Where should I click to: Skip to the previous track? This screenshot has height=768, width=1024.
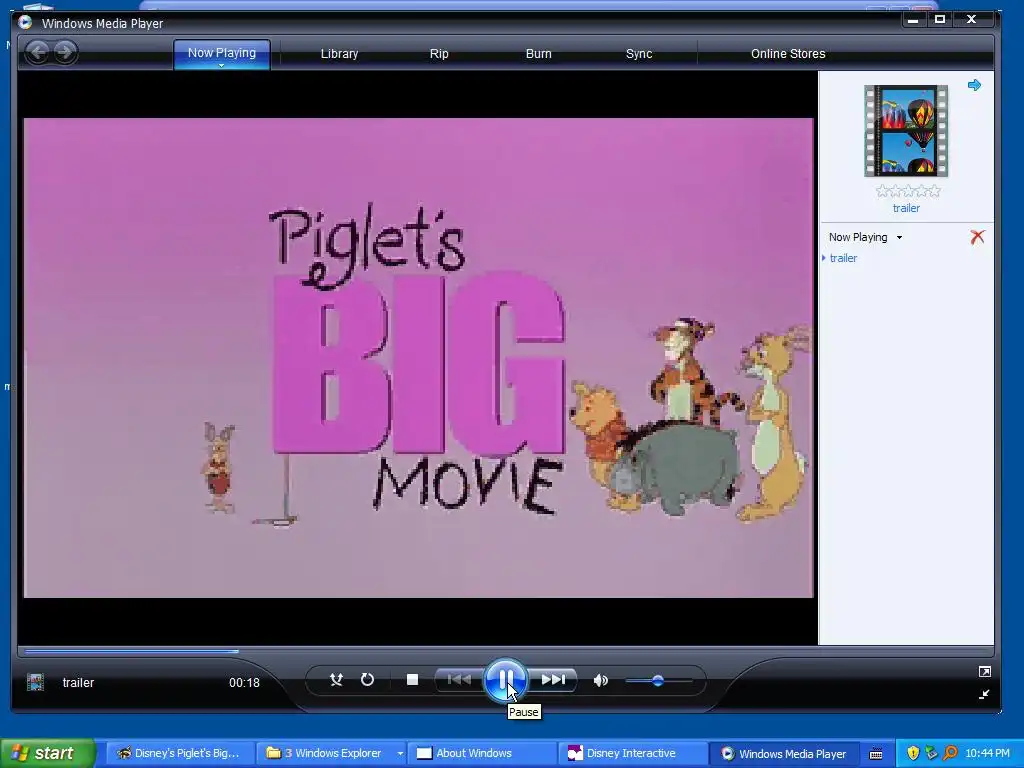[x=459, y=680]
